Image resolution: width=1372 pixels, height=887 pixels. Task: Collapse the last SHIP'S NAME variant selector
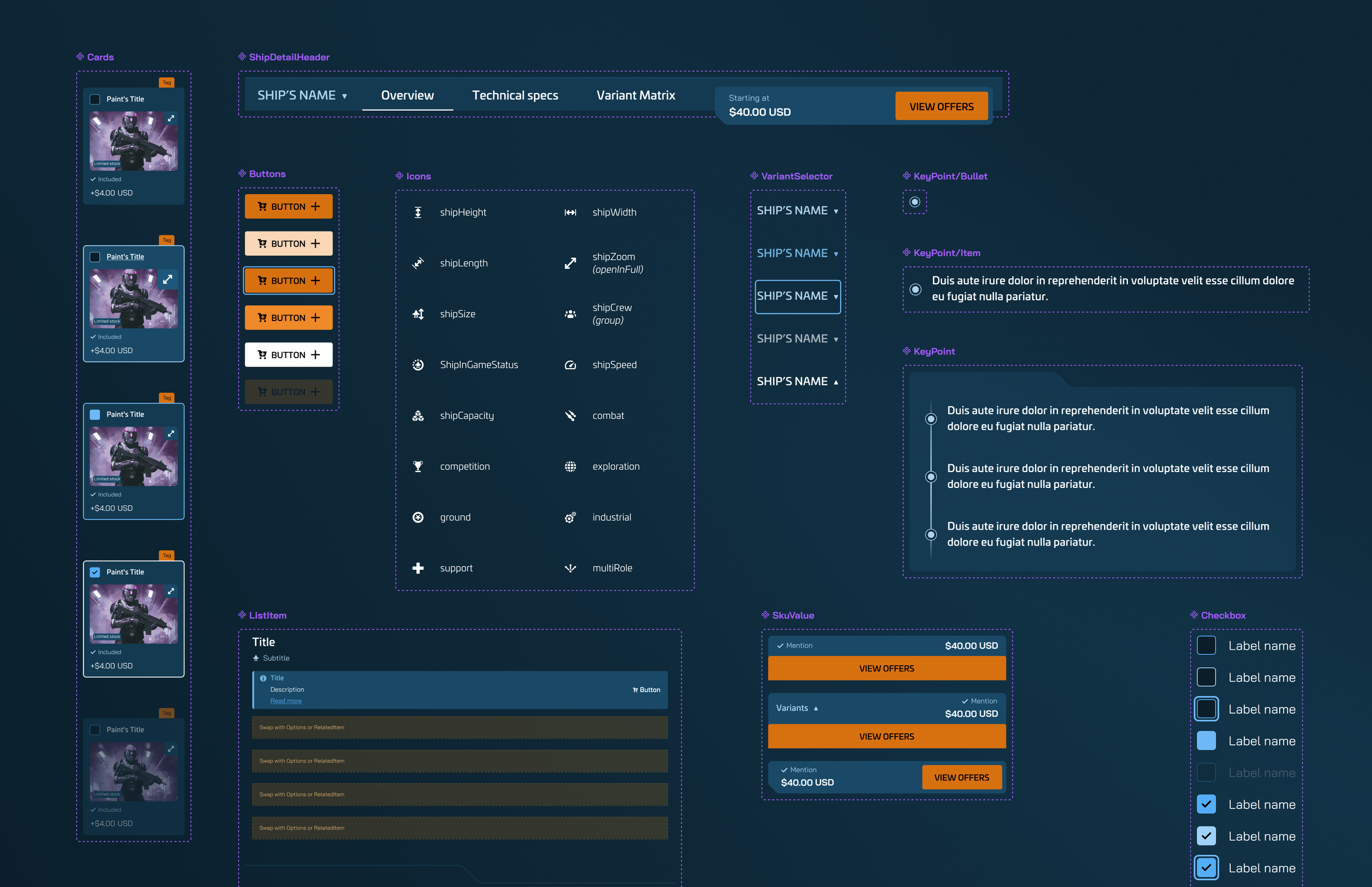point(797,381)
